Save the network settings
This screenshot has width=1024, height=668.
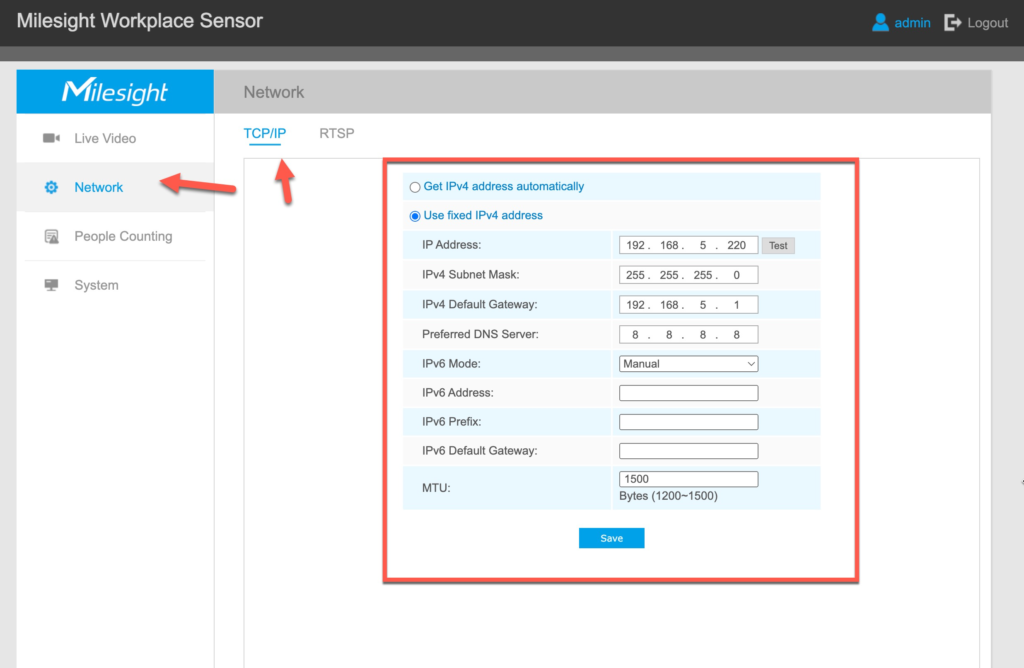click(611, 538)
